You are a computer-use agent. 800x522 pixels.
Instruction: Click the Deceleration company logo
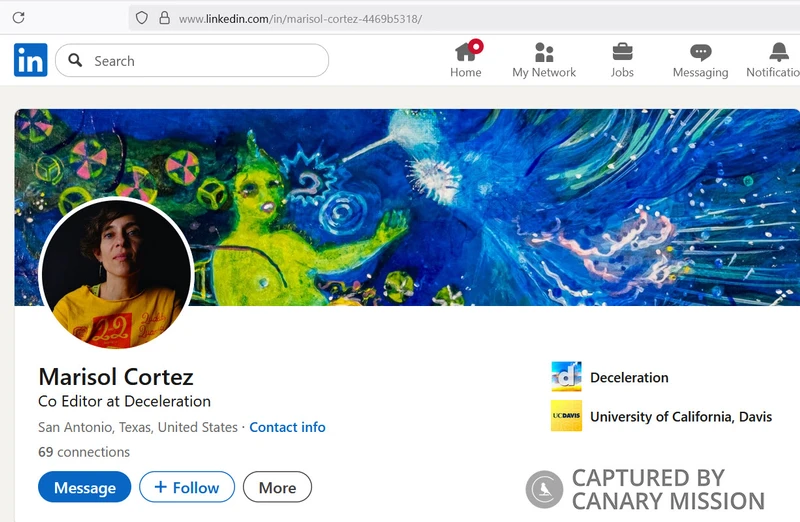[566, 377]
